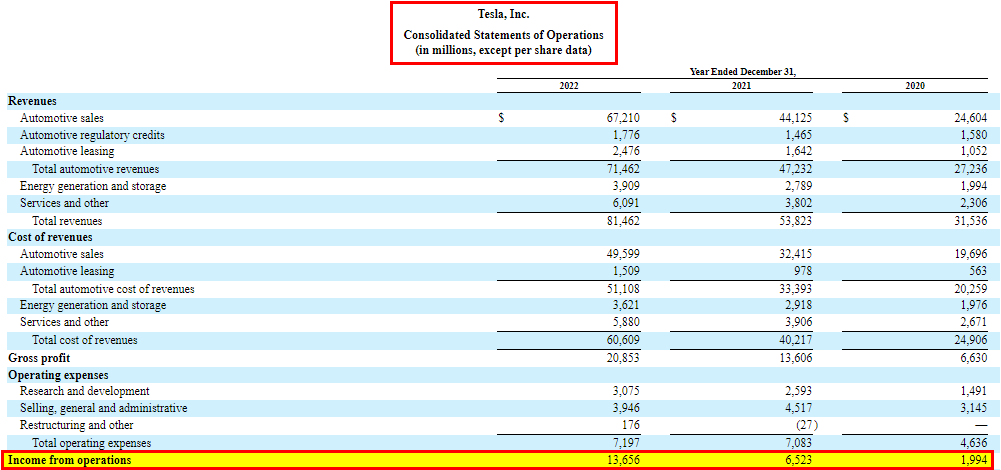Click 'Total automotive cost of revenues' label
1001x470 pixels.
click(x=114, y=289)
